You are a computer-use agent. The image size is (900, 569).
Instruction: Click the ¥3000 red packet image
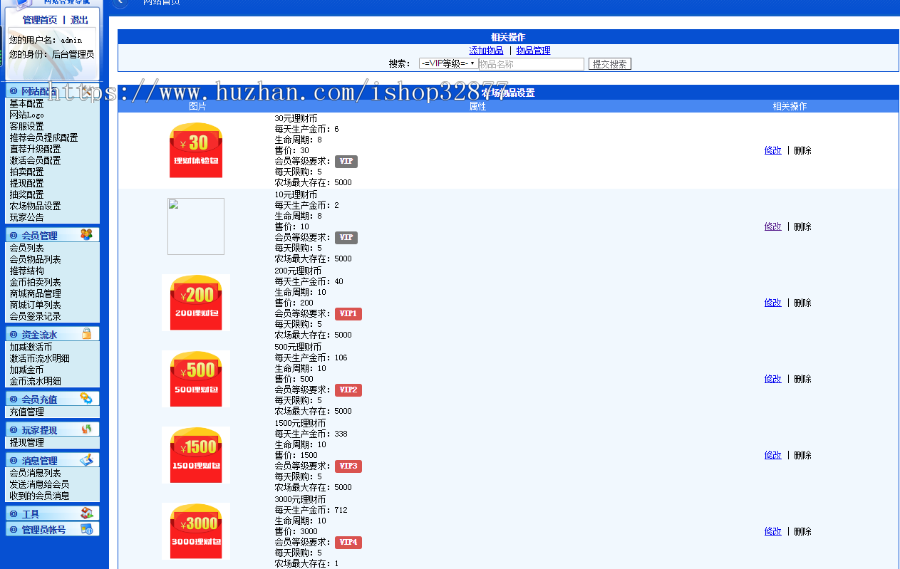point(196,531)
